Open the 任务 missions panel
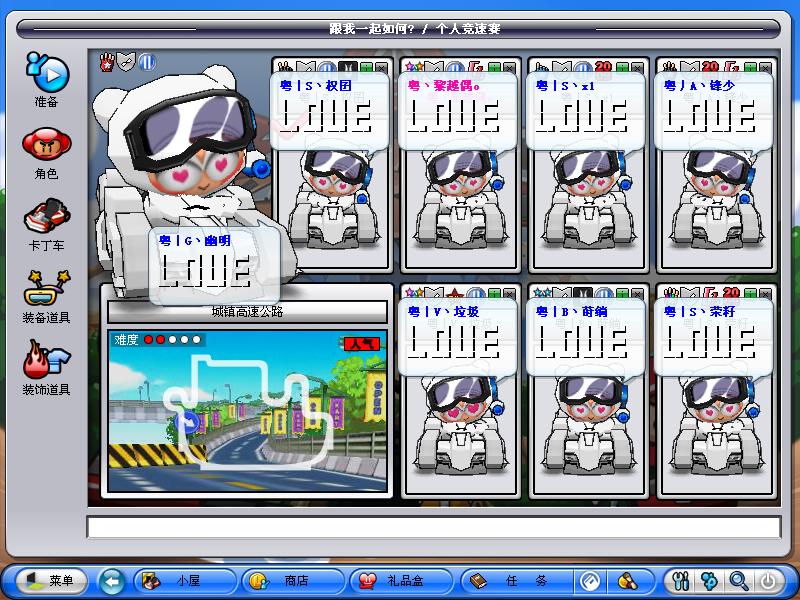This screenshot has height=600, width=800. [x=512, y=580]
